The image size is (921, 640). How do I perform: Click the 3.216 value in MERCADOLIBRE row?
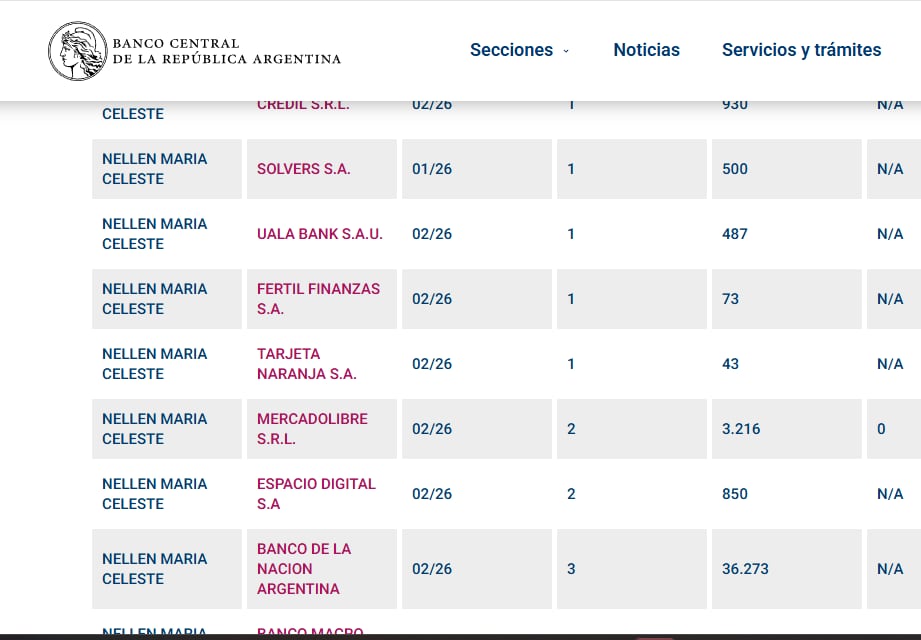[x=741, y=428]
